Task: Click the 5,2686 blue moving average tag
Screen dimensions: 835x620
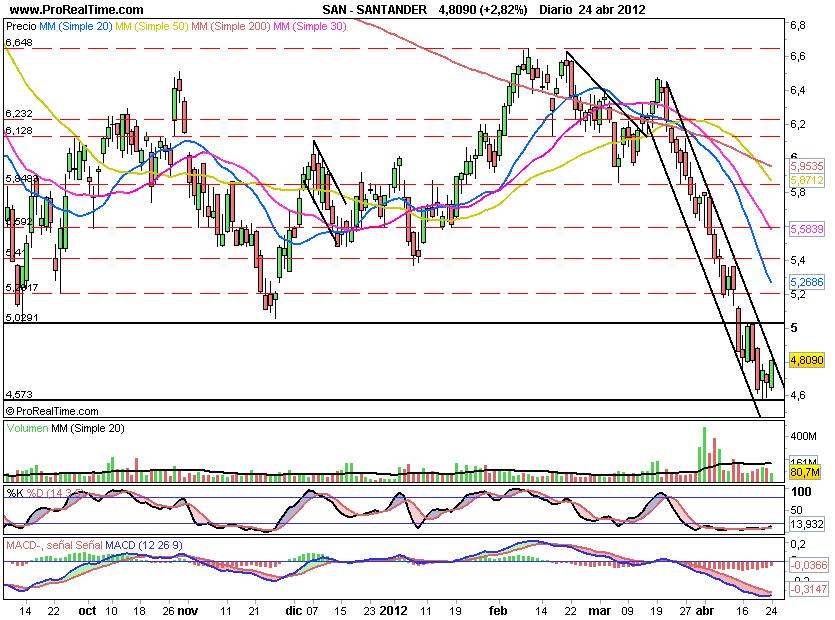Action: coord(806,282)
